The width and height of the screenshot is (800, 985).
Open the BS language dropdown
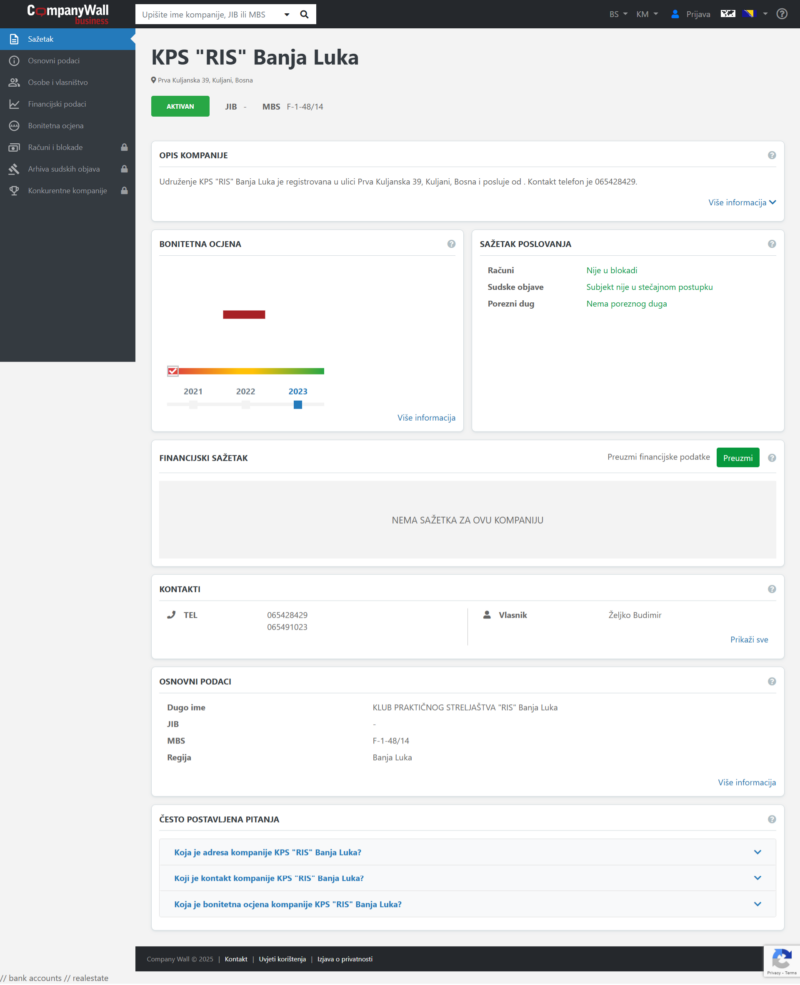pos(618,14)
